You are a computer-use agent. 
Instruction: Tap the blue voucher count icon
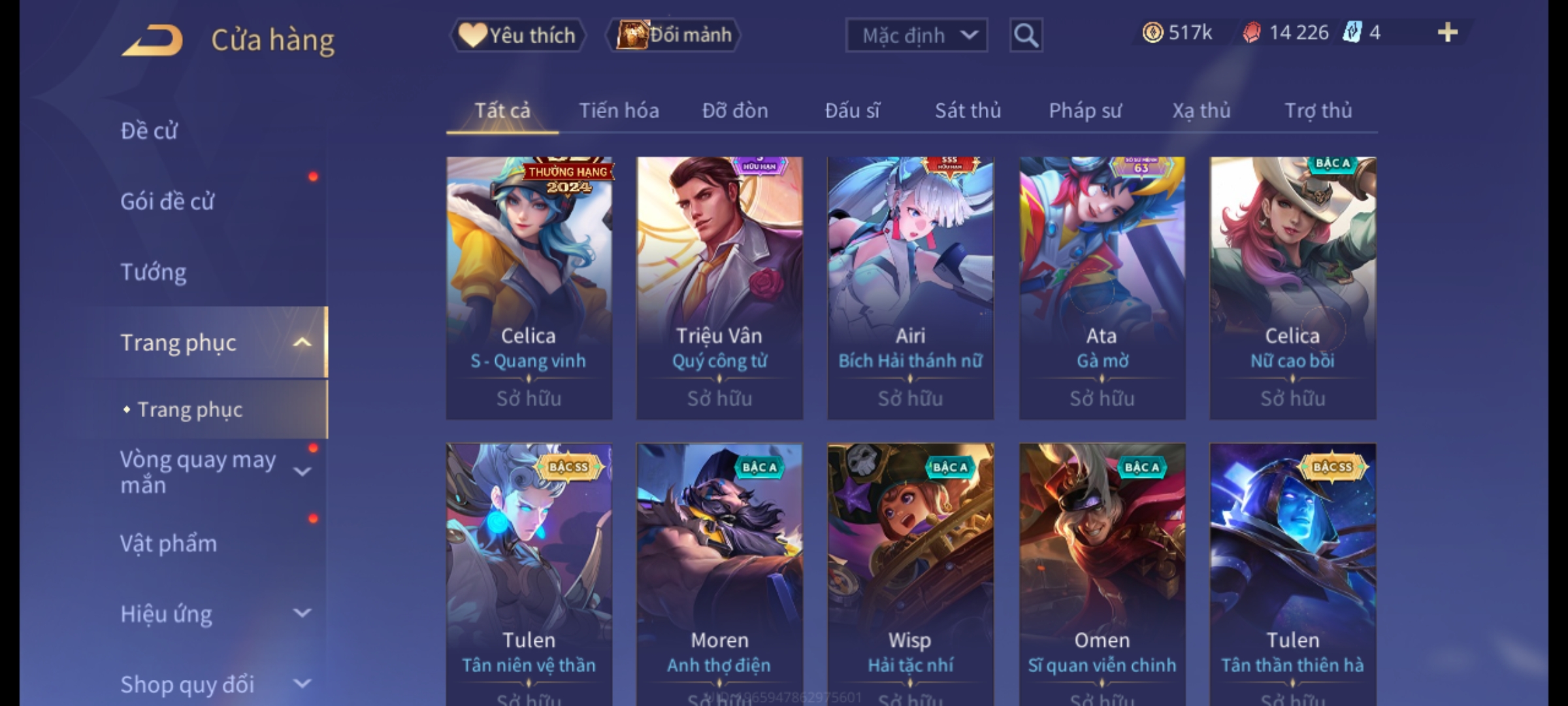pyautogui.click(x=1352, y=33)
